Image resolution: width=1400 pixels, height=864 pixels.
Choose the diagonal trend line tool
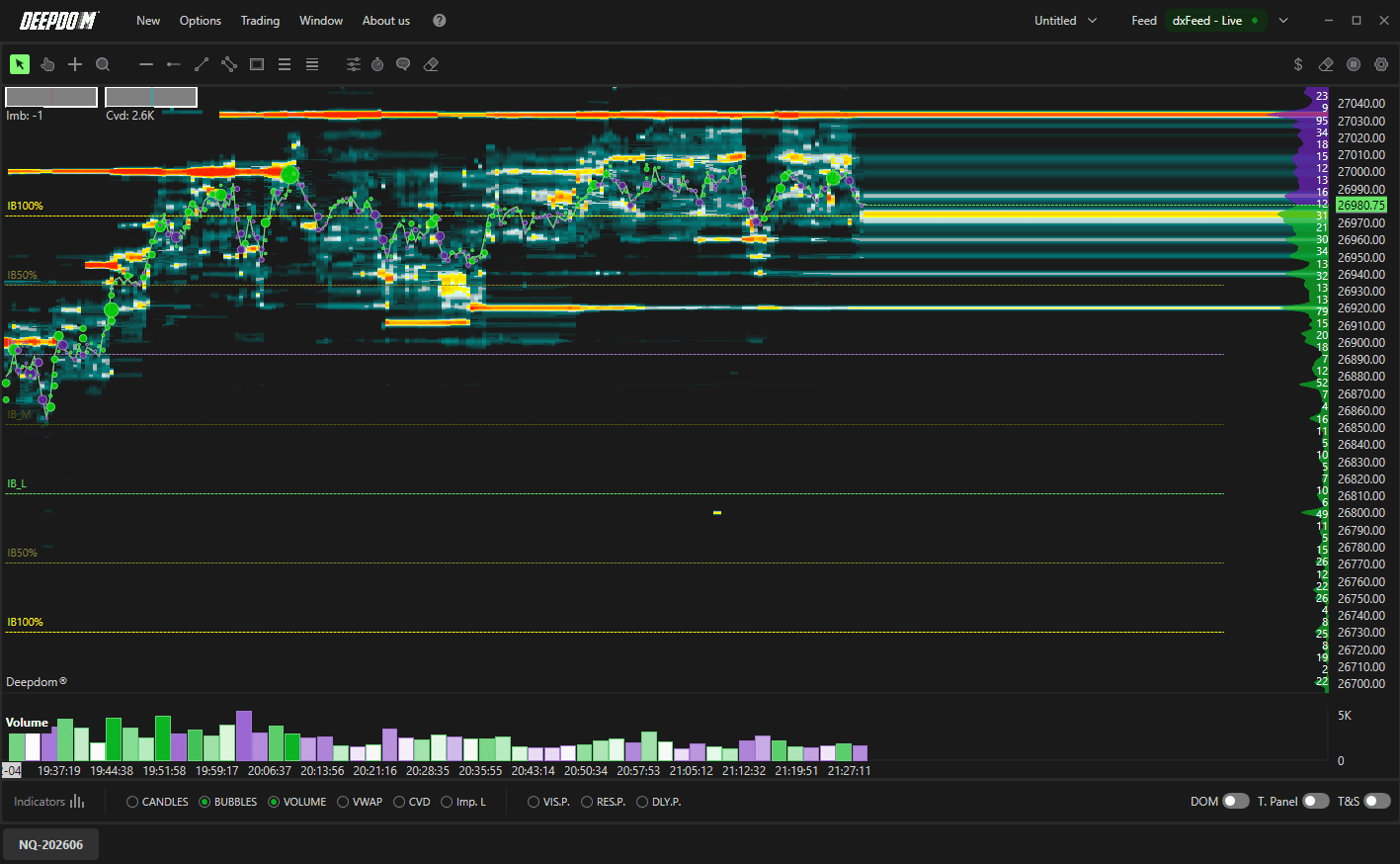pyautogui.click(x=202, y=64)
